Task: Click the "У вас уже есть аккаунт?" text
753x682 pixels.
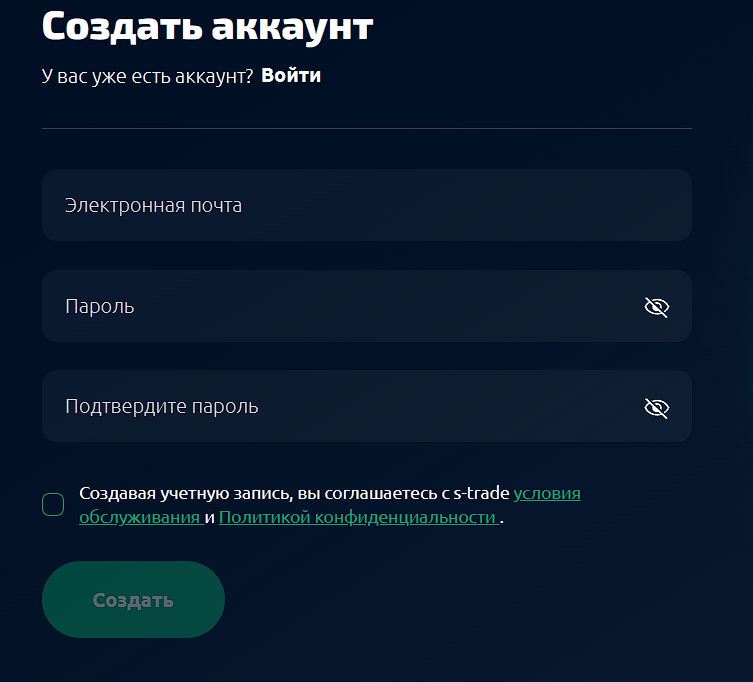Action: click(147, 75)
